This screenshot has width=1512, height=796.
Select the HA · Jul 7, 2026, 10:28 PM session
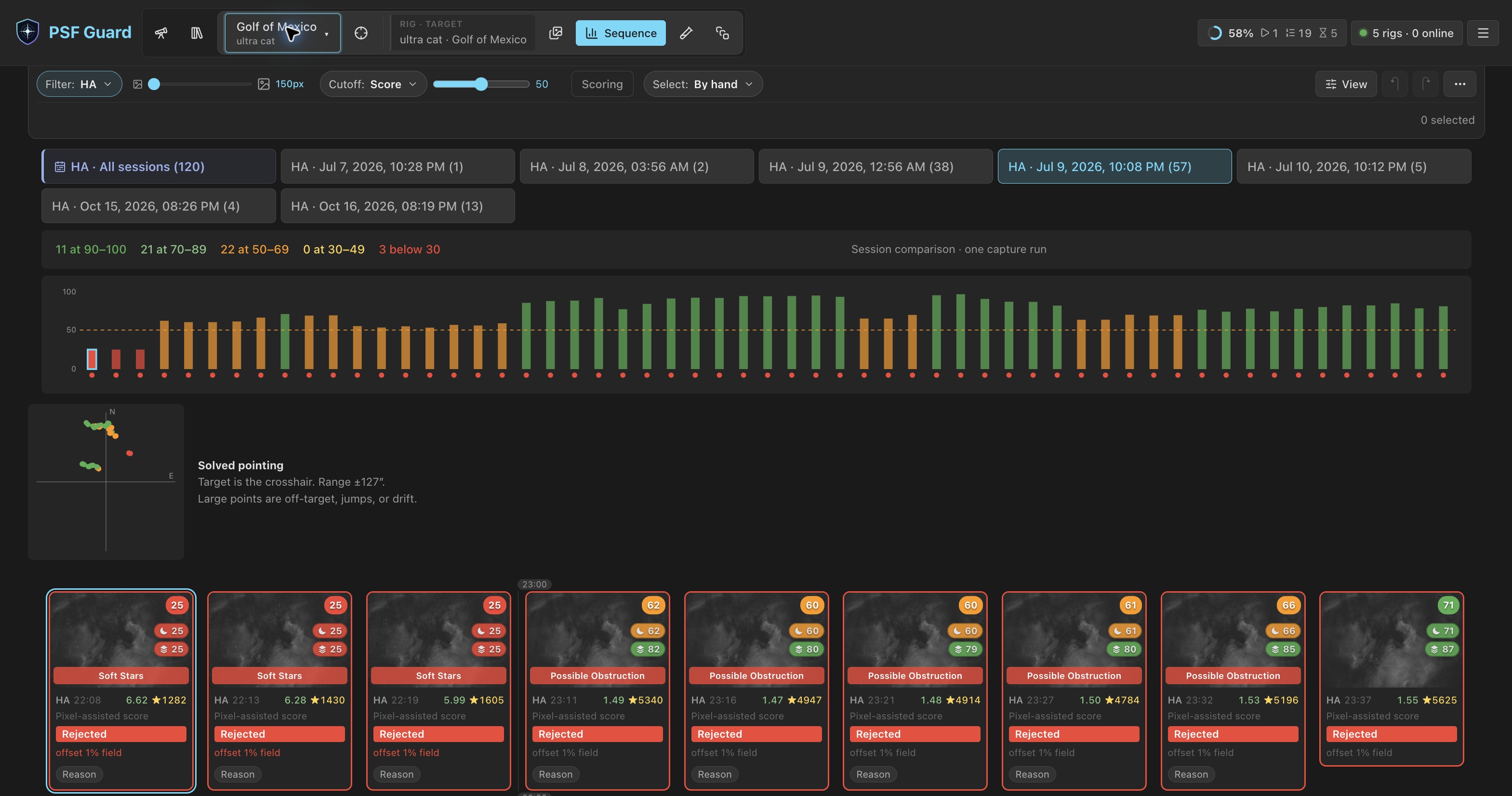398,167
